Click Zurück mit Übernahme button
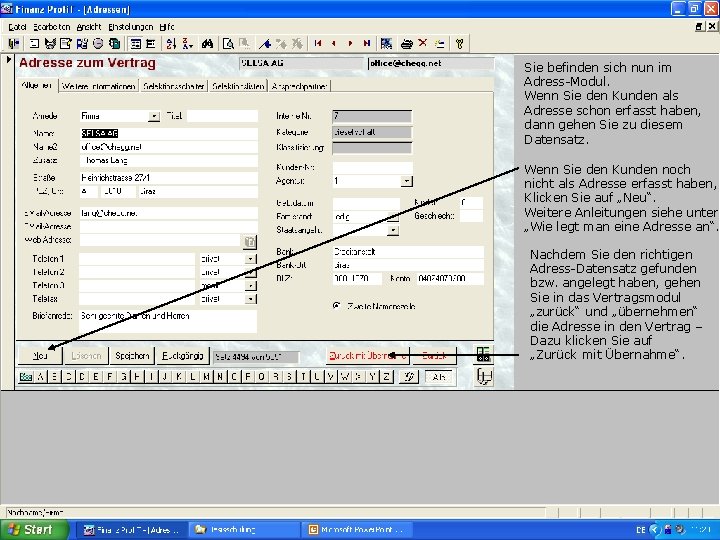 pyautogui.click(x=367, y=356)
